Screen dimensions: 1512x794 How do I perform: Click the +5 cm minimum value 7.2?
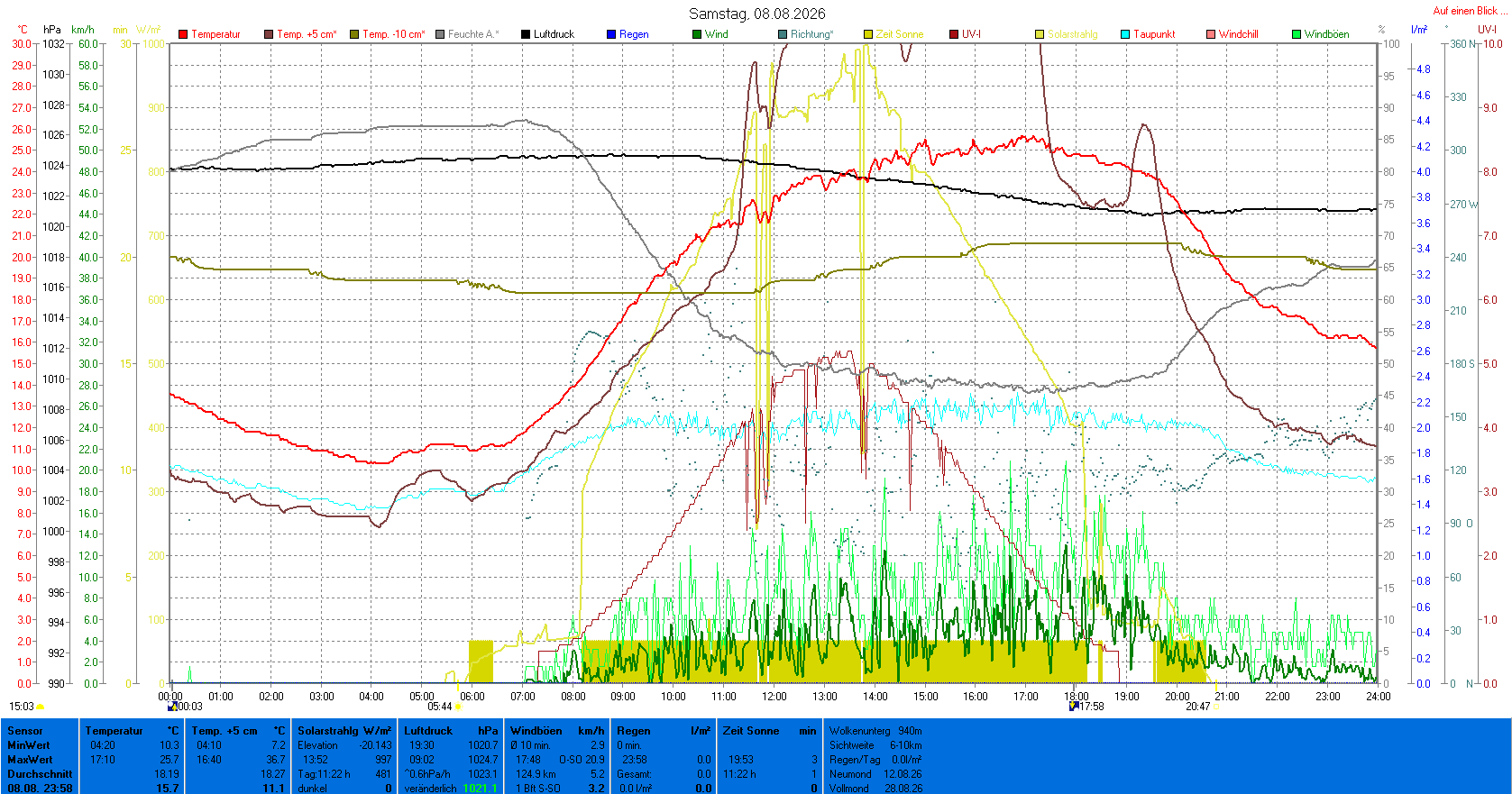[x=278, y=745]
